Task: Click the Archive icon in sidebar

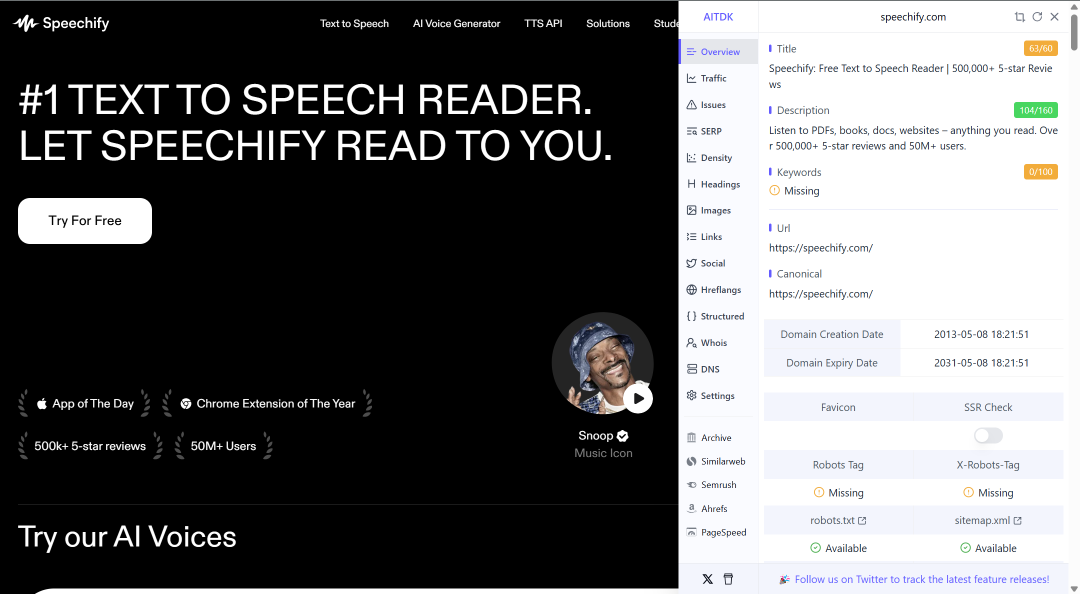Action: click(692, 438)
